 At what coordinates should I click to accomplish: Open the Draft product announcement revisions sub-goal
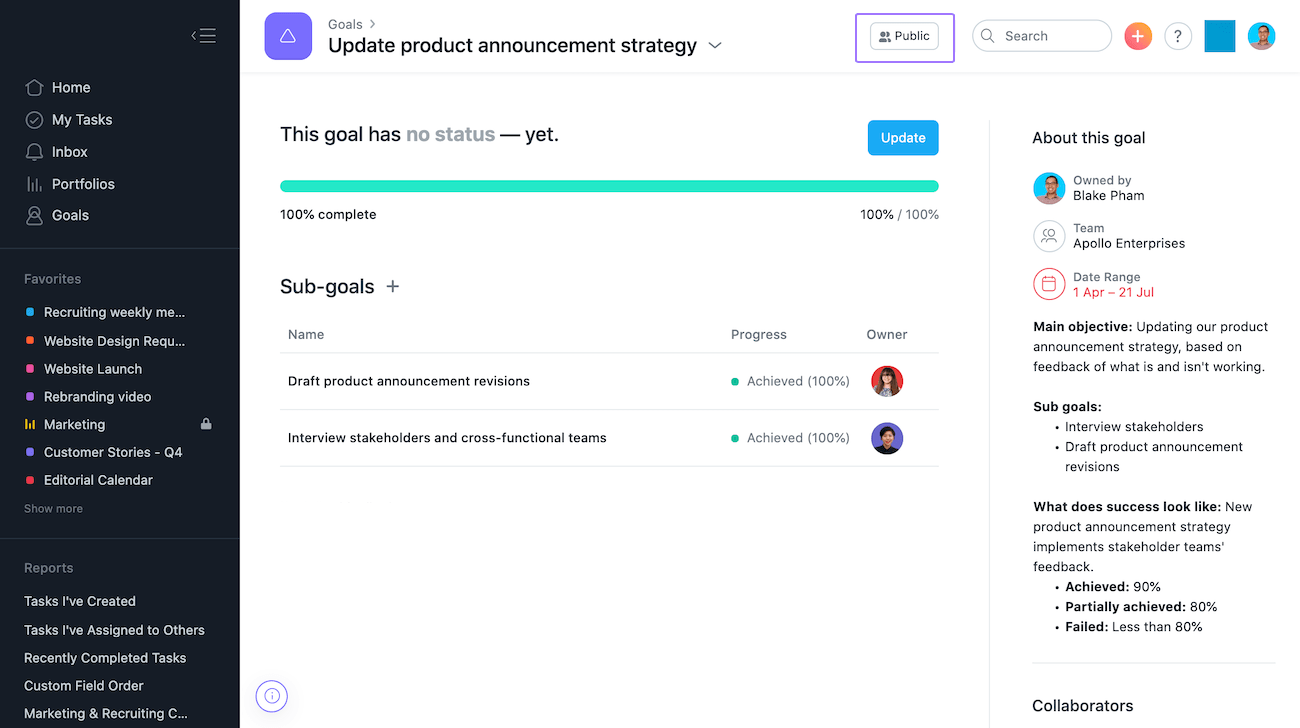(409, 381)
